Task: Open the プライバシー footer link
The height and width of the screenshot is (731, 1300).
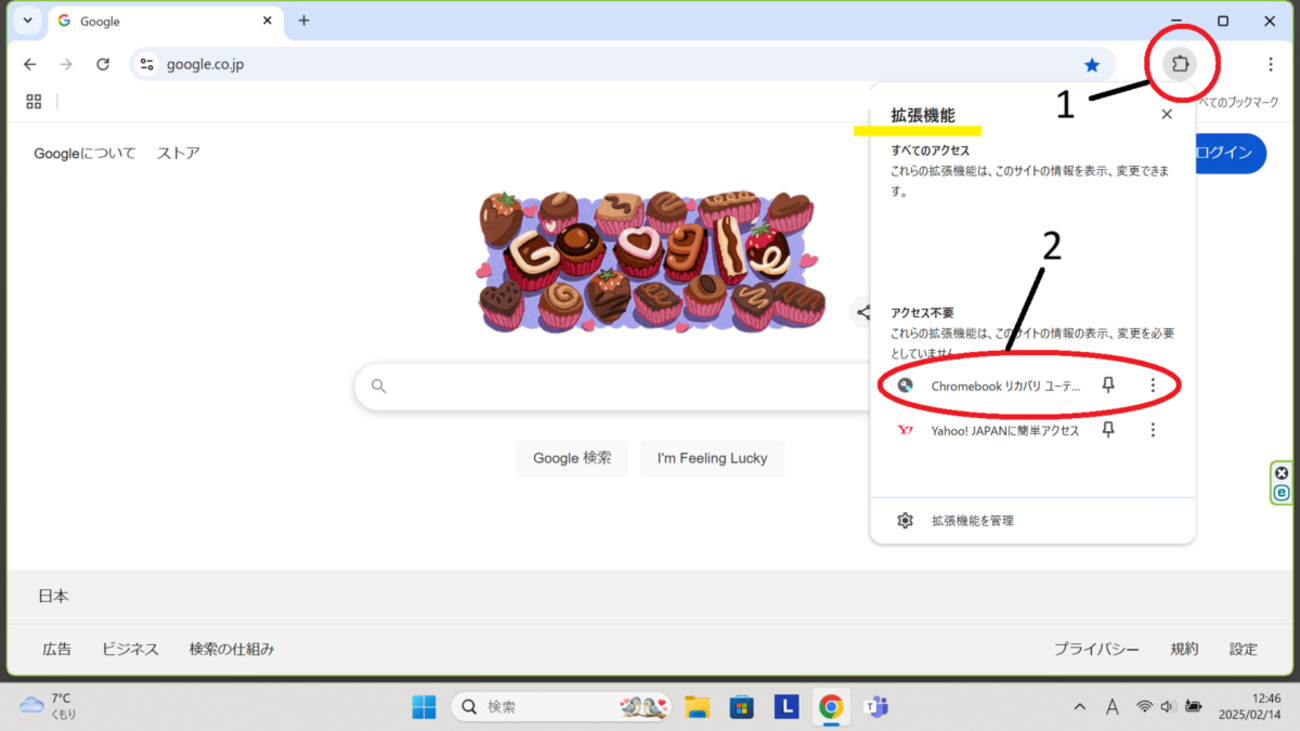Action: pos(1096,649)
